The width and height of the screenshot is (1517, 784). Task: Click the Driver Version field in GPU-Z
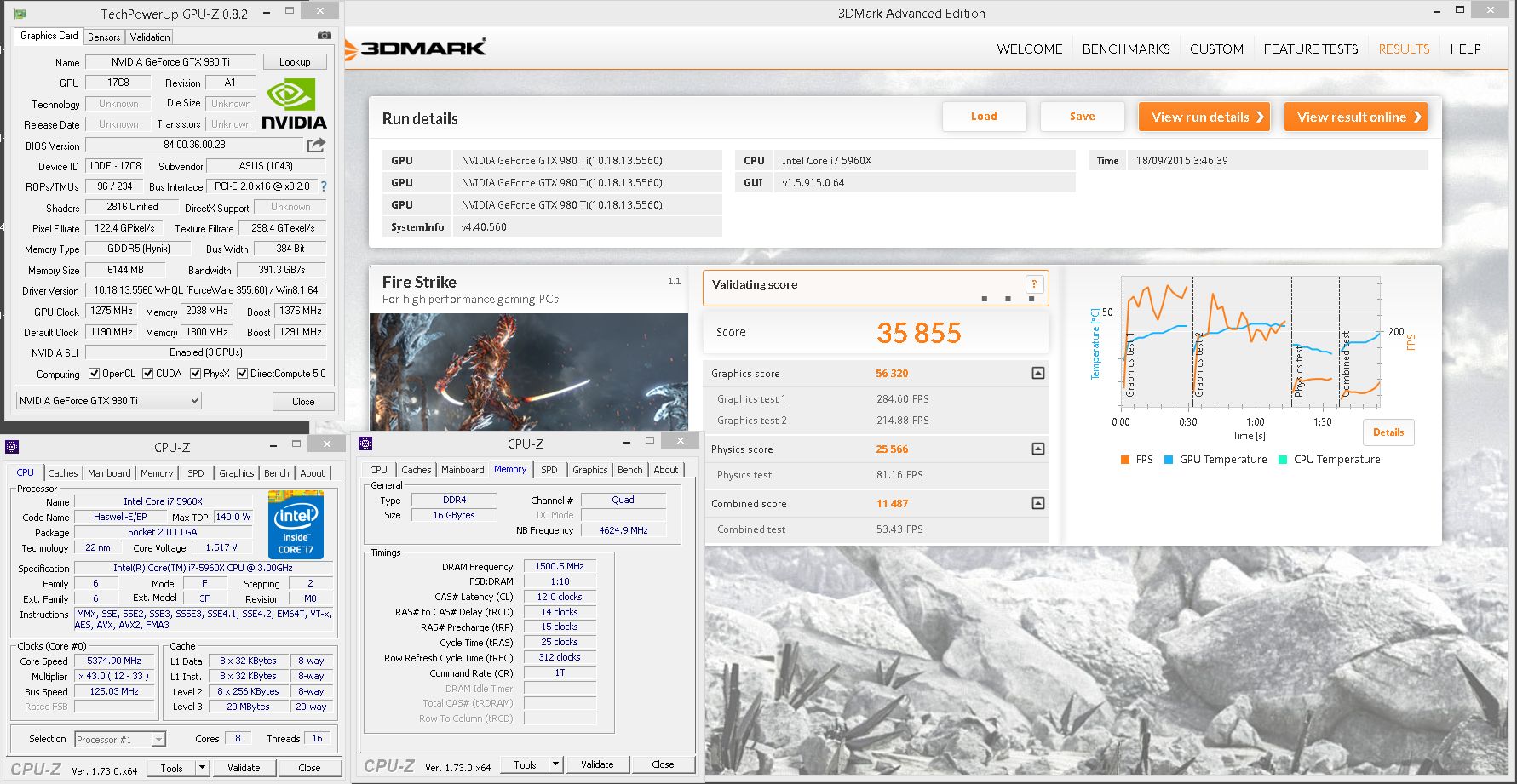coord(206,290)
